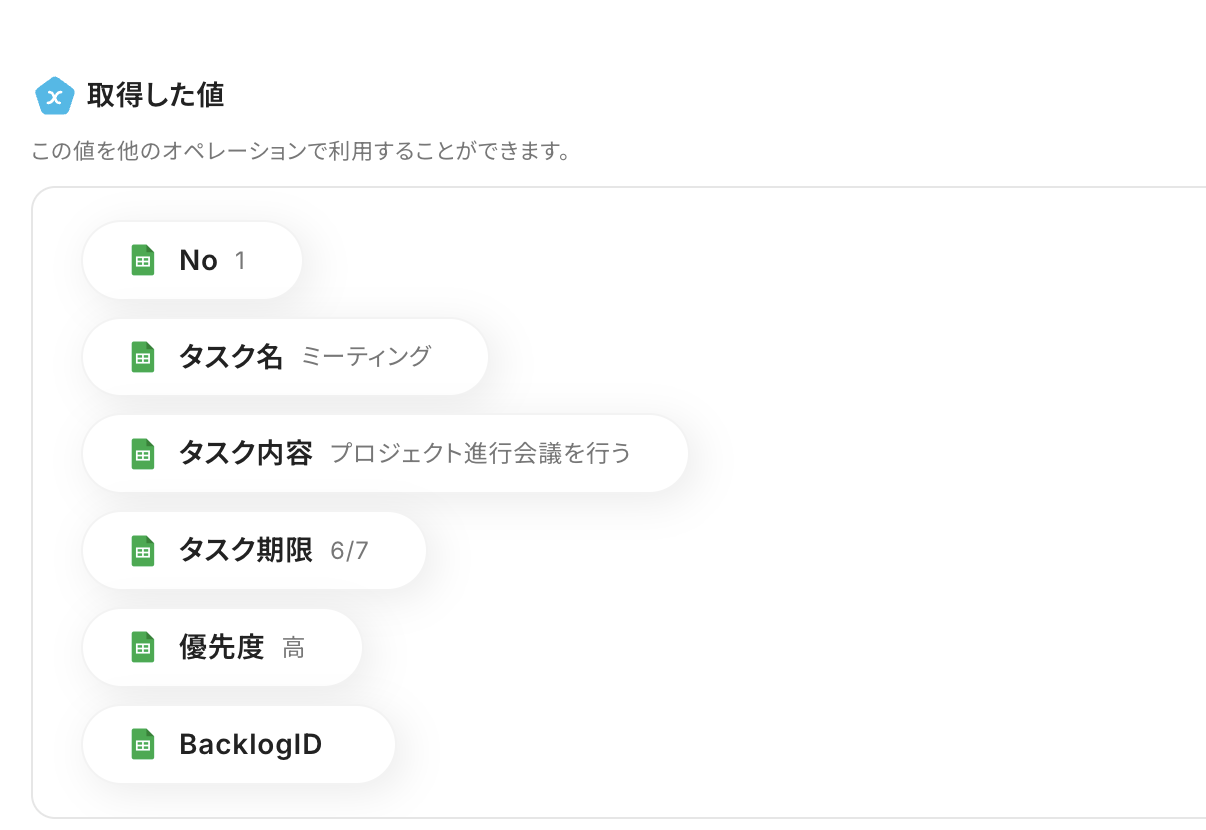
Task: Pick the タスク期限 label
Action: pyautogui.click(x=245, y=551)
